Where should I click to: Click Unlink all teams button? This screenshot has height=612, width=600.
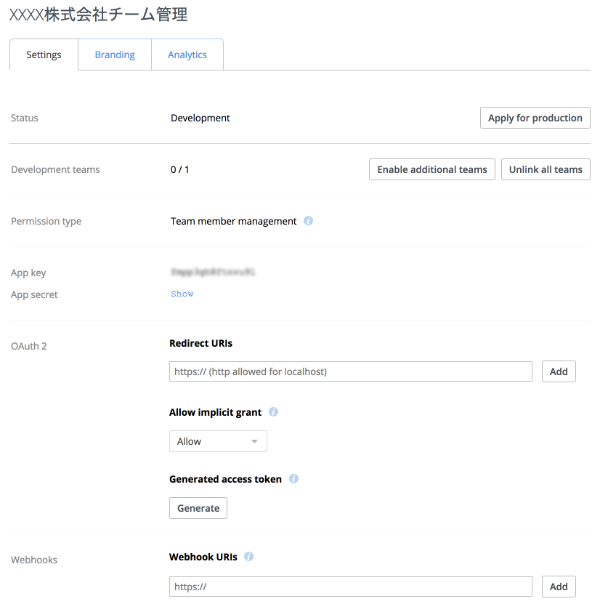click(545, 170)
